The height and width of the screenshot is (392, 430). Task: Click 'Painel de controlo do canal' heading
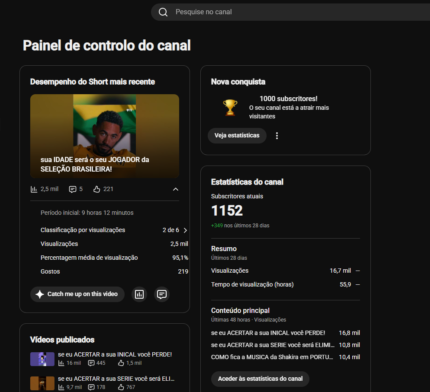pyautogui.click(x=107, y=46)
